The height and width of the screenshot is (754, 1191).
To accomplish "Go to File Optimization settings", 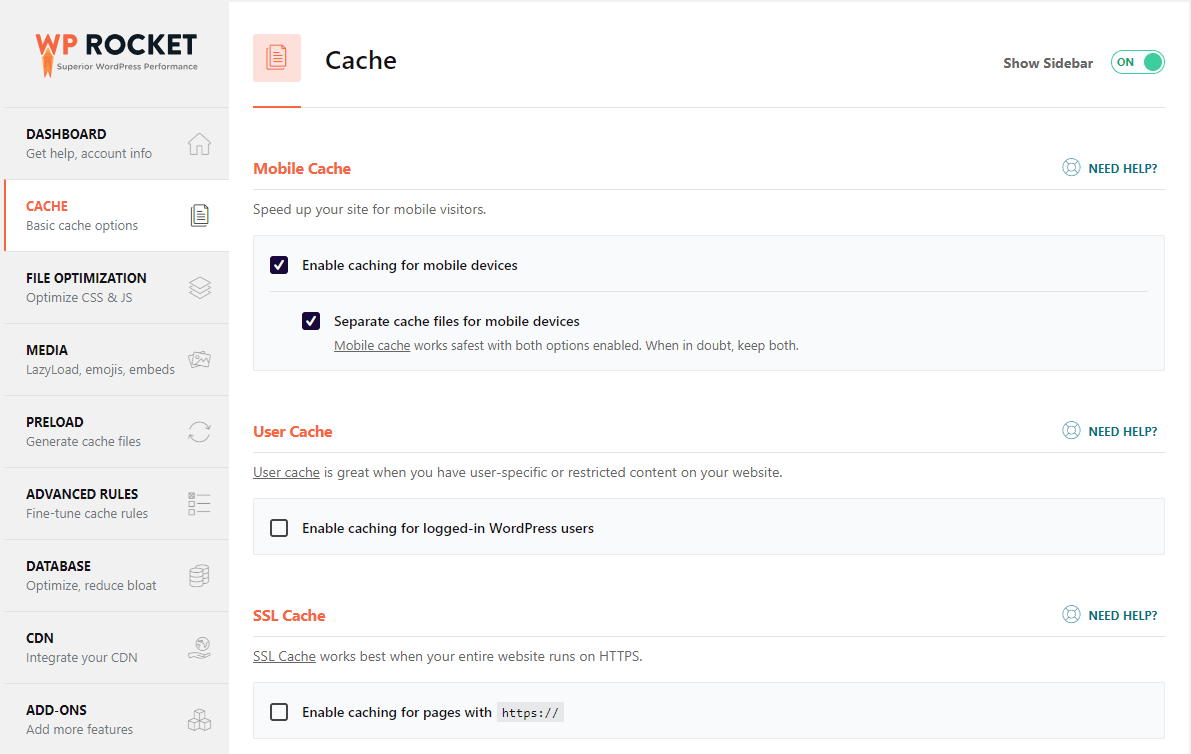I will 117,288.
